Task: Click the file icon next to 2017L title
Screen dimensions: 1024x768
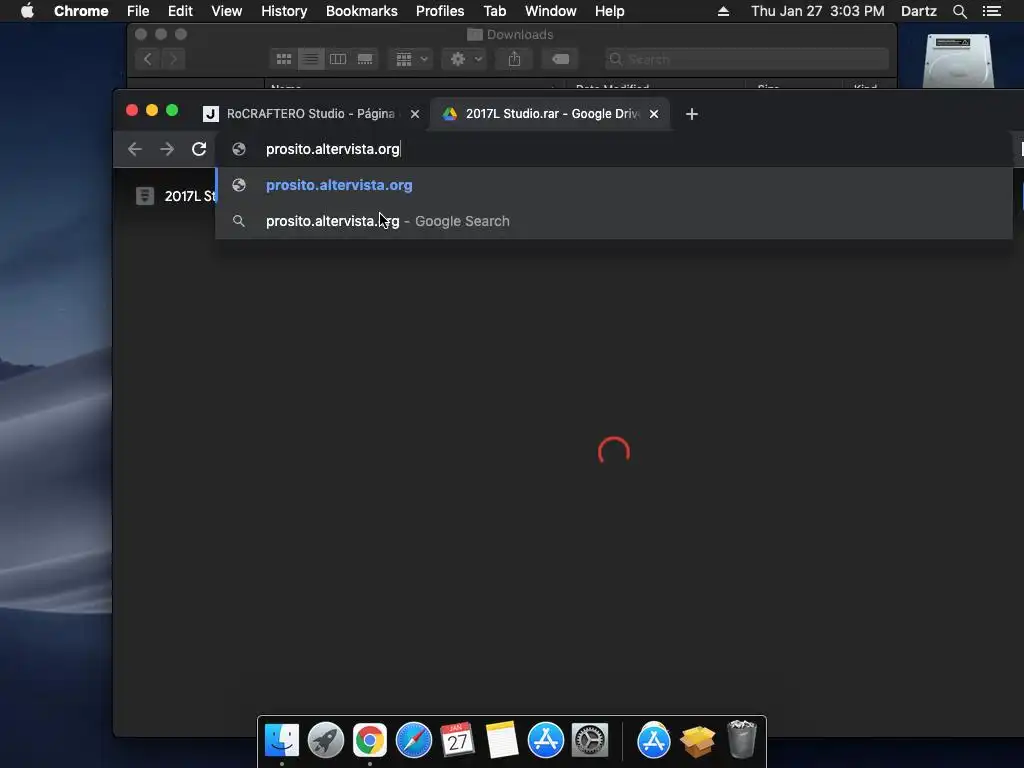Action: (x=145, y=195)
